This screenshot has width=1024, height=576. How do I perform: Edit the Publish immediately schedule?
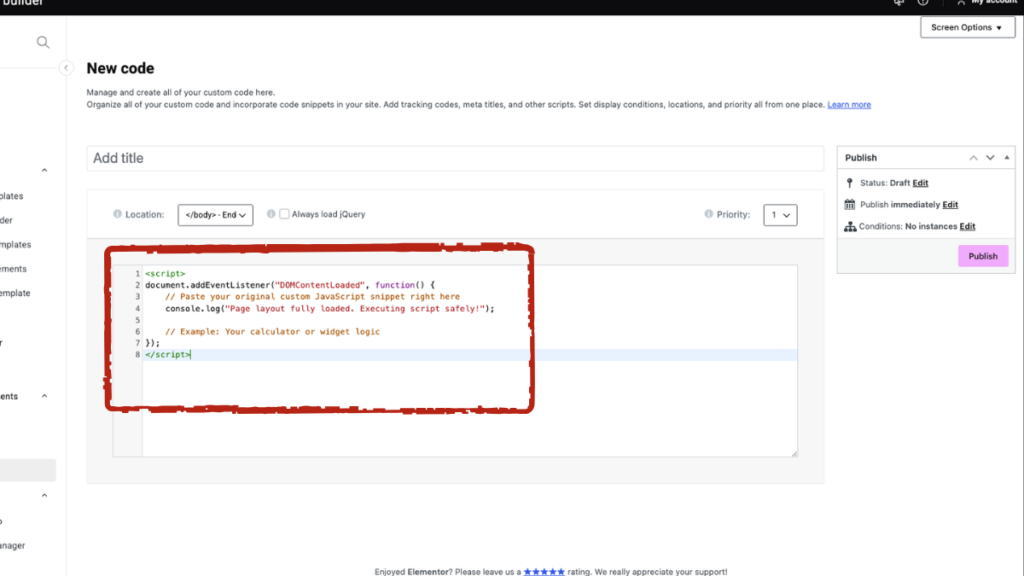(x=950, y=204)
